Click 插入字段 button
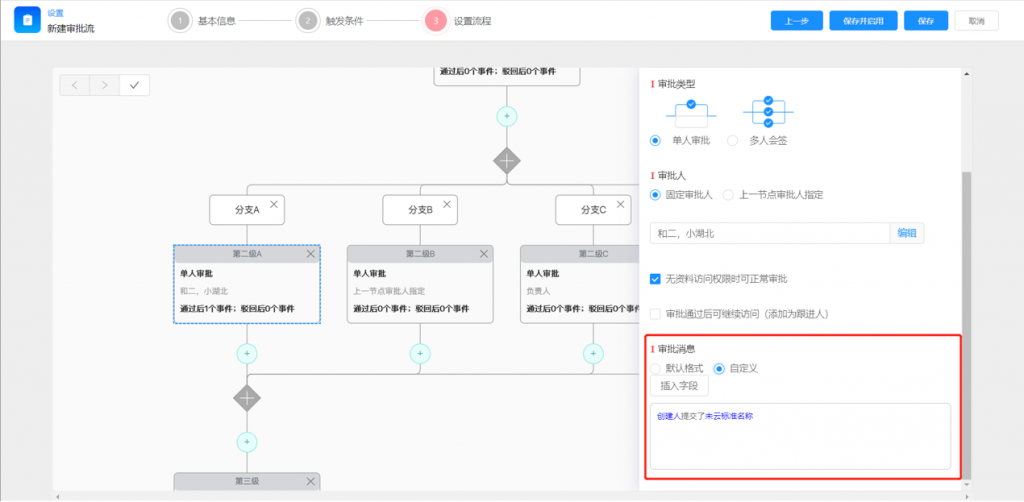 (x=680, y=386)
